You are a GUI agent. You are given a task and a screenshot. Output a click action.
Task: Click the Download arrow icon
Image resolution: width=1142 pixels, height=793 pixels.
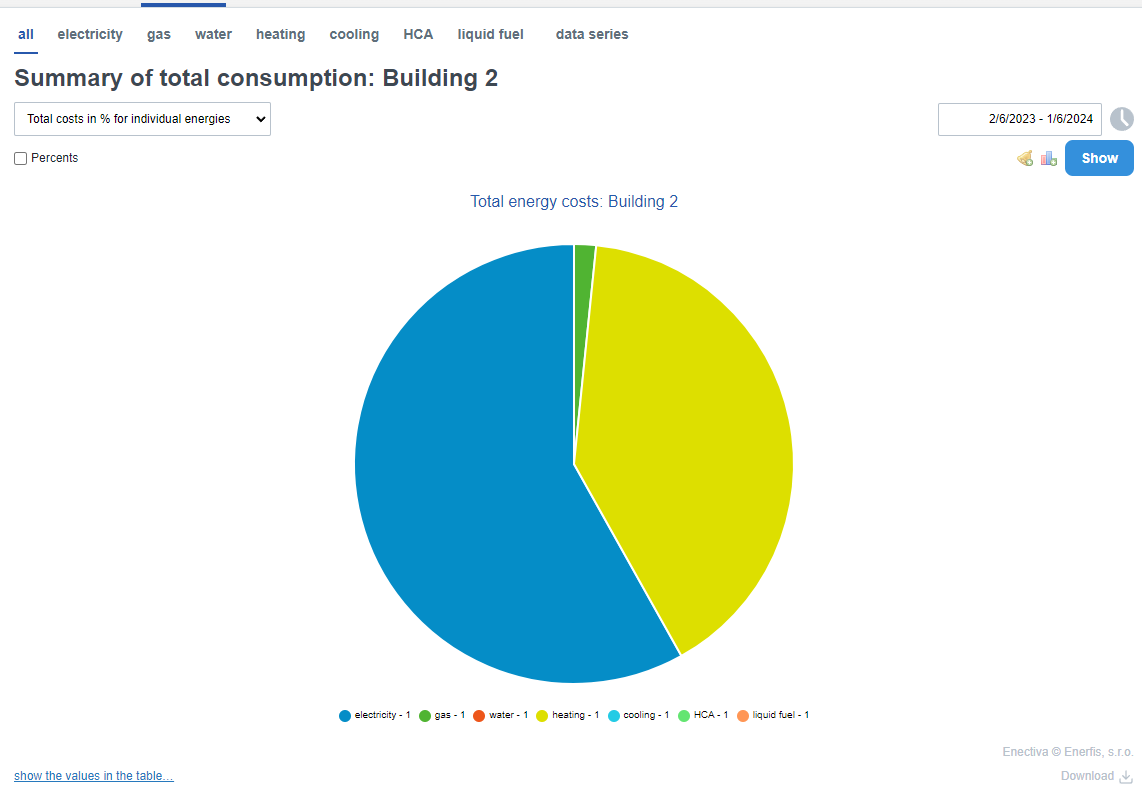(x=1126, y=777)
